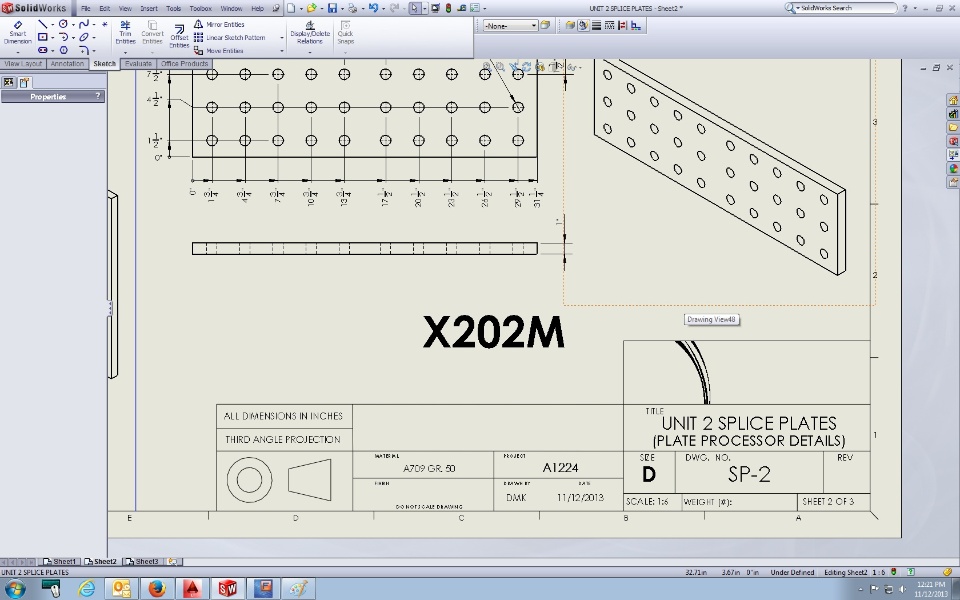Screen dimensions: 960x600
Task: Expand Circle tool options arrow
Action: (x=73, y=25)
